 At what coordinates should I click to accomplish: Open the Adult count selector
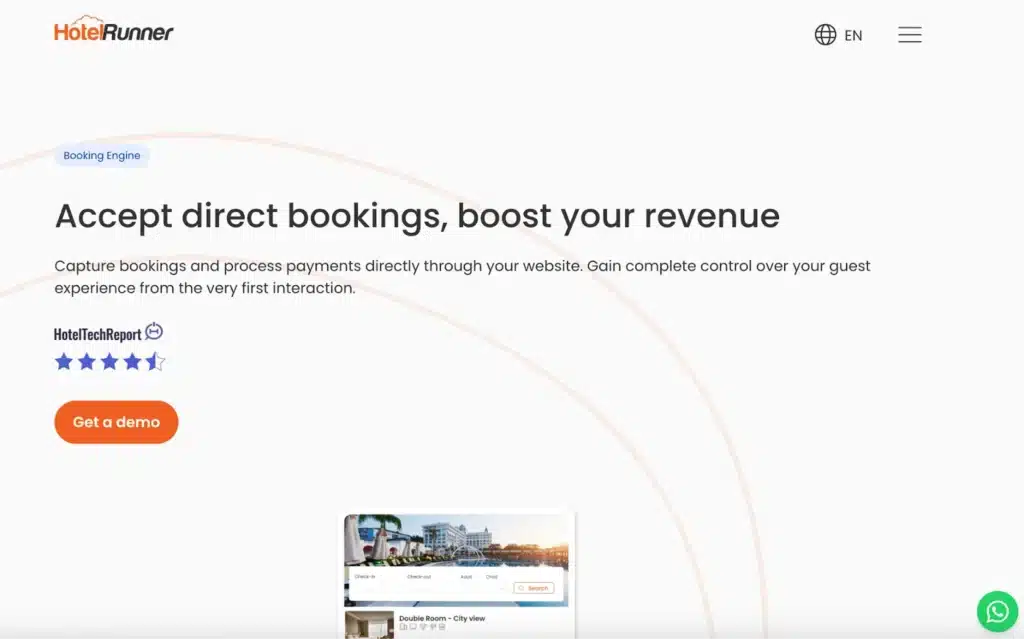[x=466, y=576]
